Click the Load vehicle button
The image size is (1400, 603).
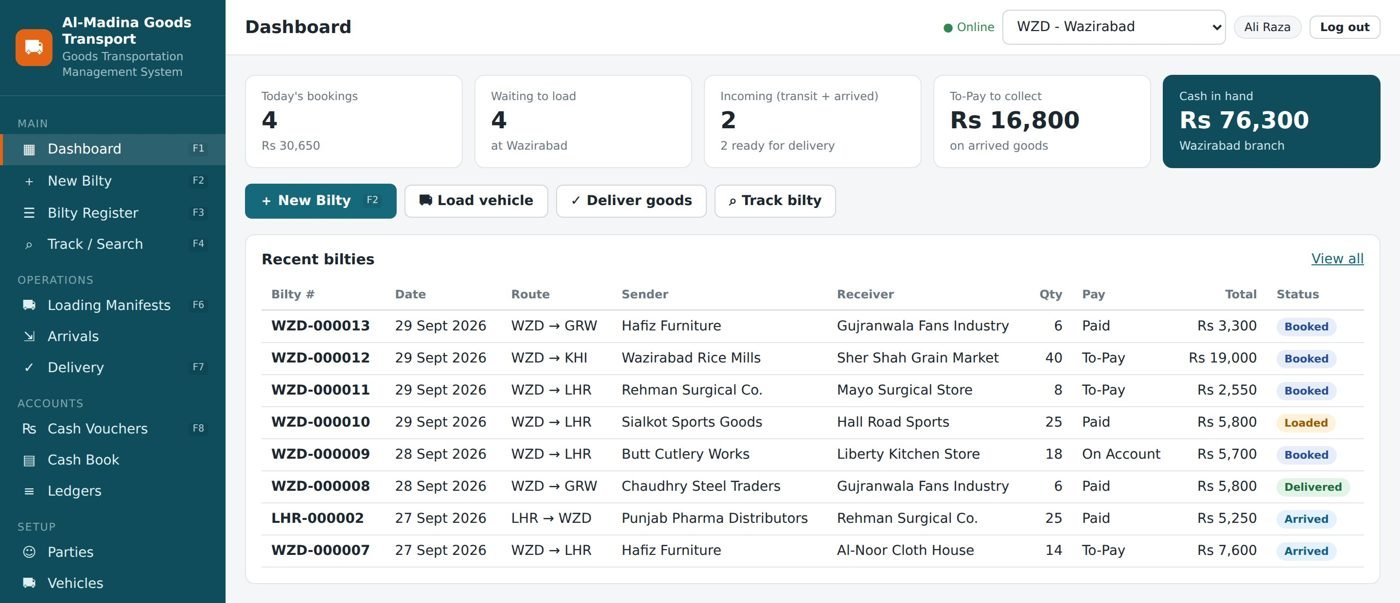pyautogui.click(x=476, y=201)
